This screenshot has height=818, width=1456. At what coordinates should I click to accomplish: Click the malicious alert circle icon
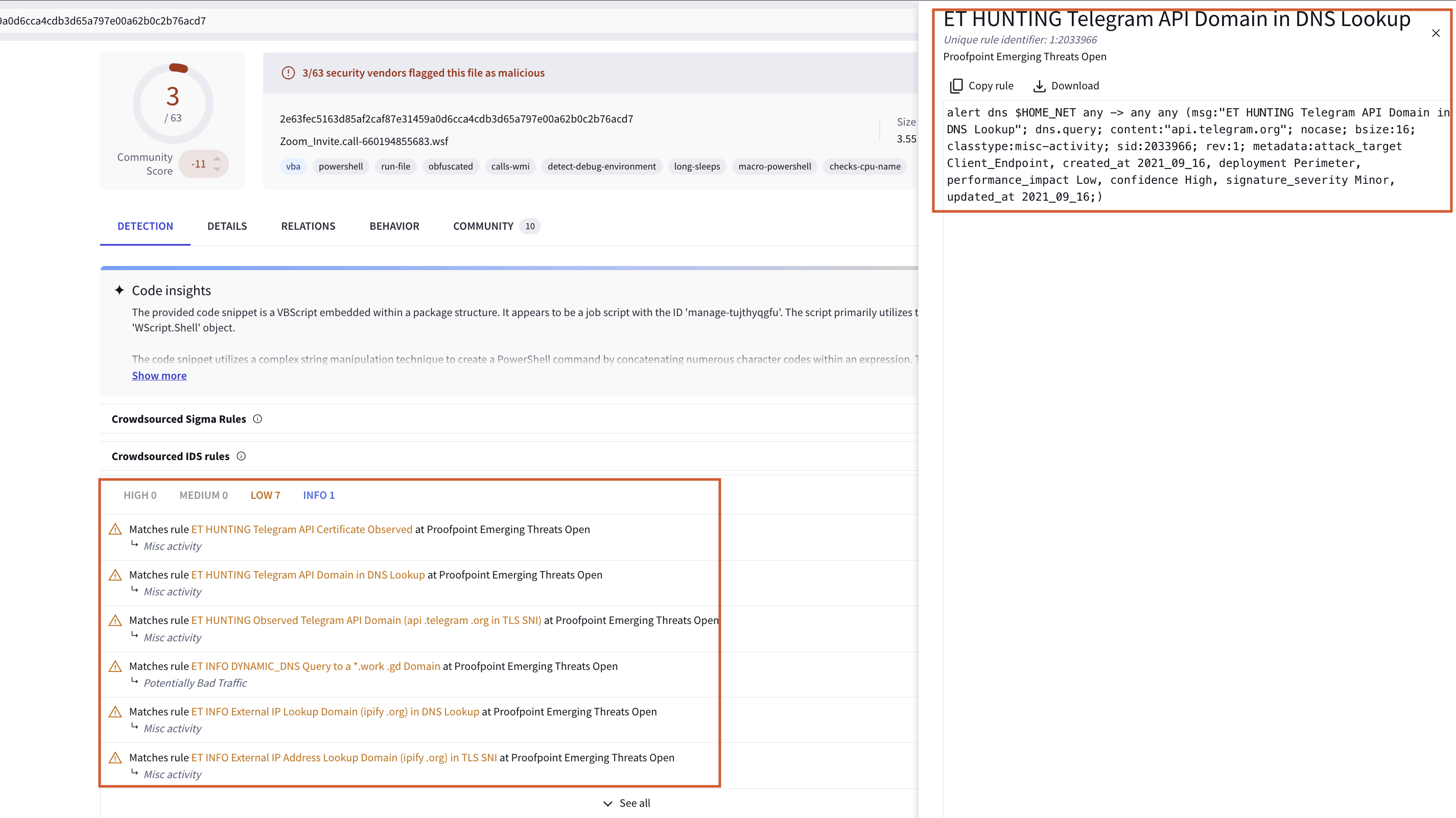coord(288,73)
